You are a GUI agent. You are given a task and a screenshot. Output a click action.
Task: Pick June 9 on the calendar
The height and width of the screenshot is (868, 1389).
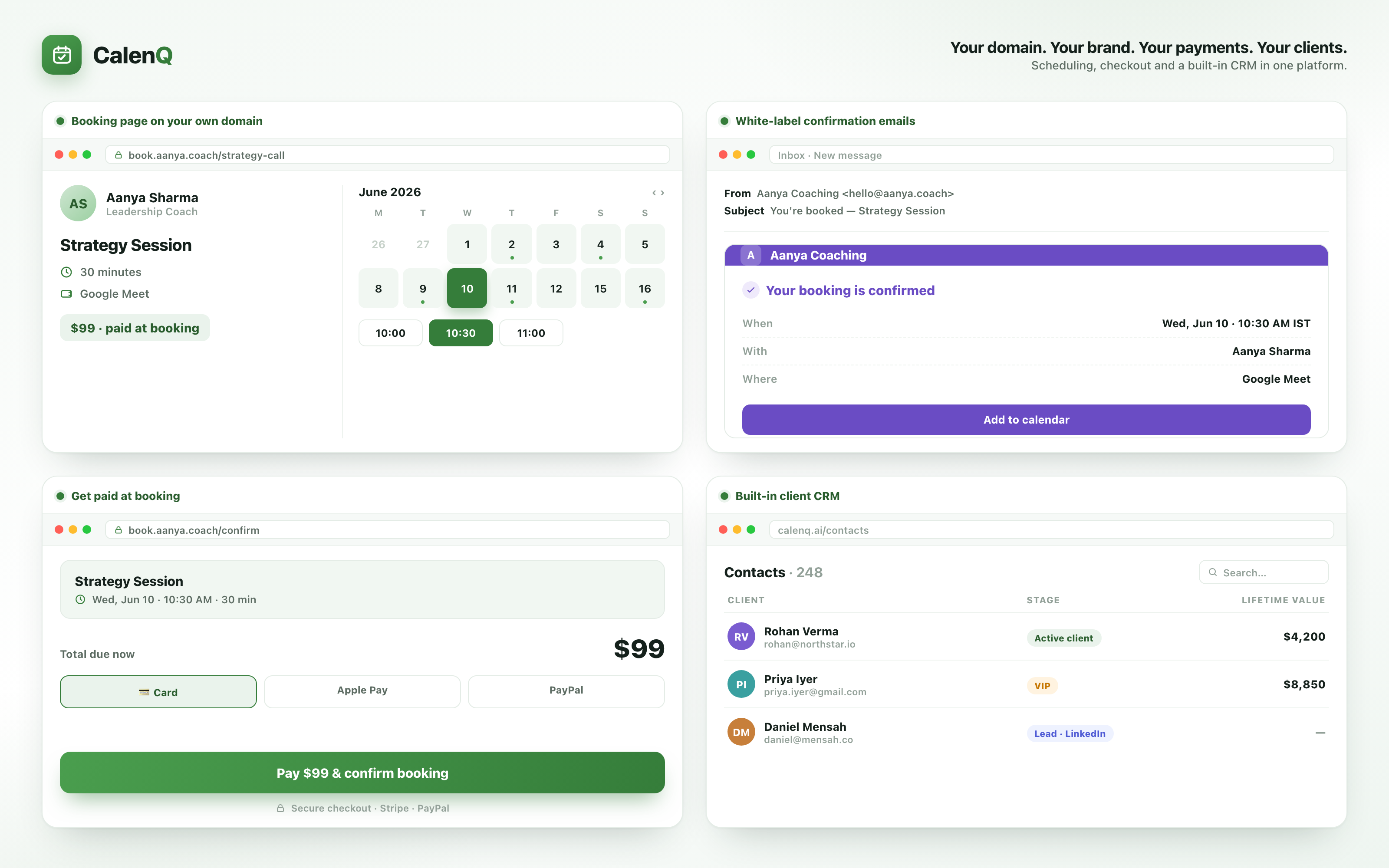click(x=423, y=288)
